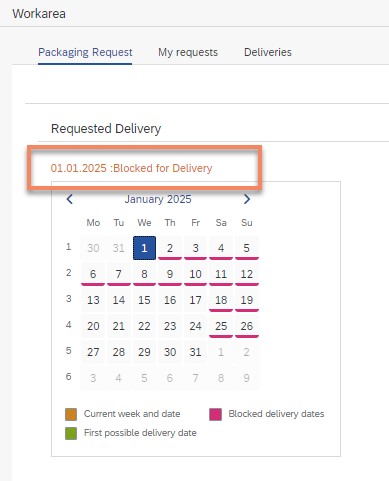This screenshot has width=389, height=481.
Task: Select January 1 in the calendar
Action: tap(144, 248)
